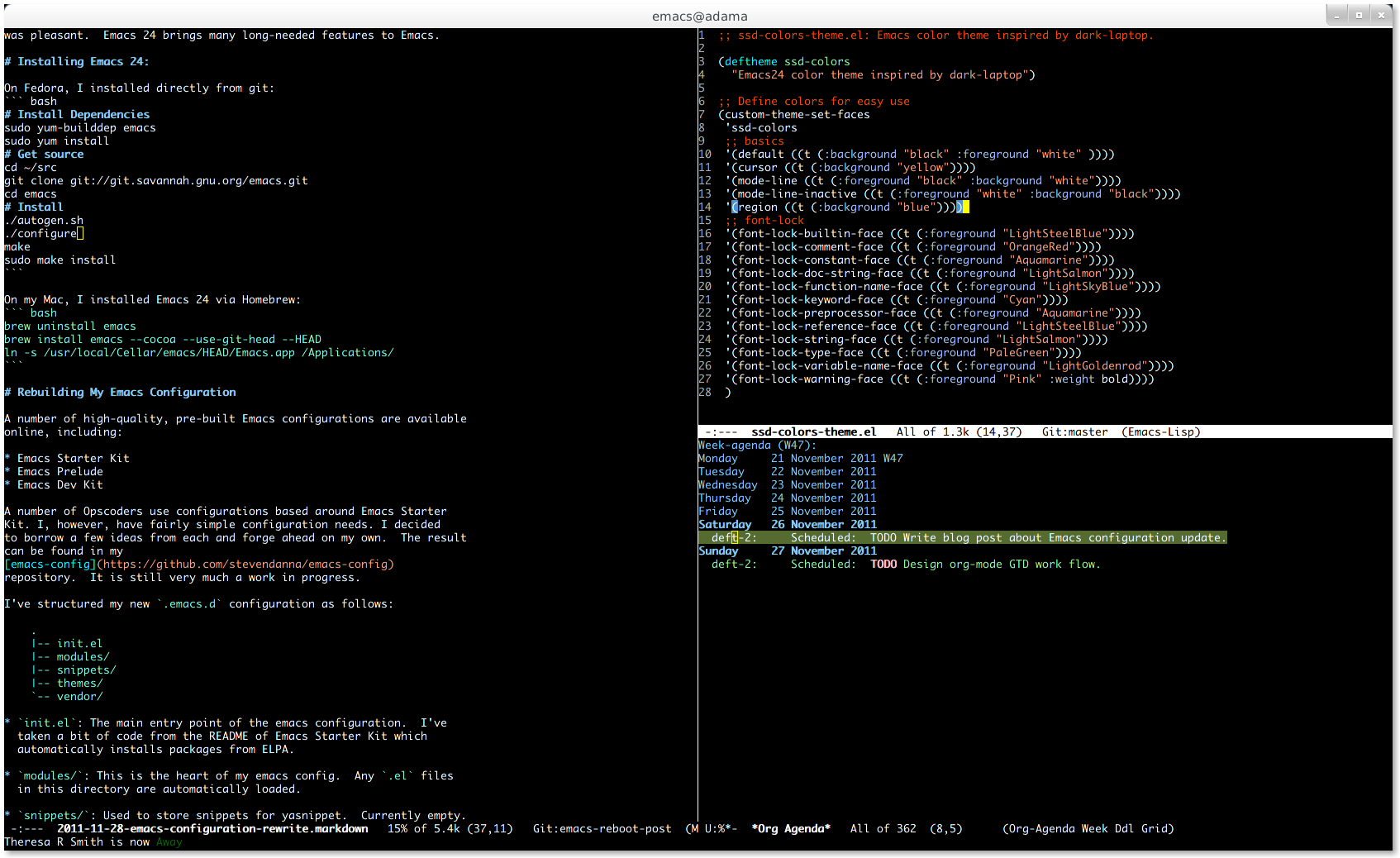Click 'sudo yum-builddep emacs' line

point(80,127)
